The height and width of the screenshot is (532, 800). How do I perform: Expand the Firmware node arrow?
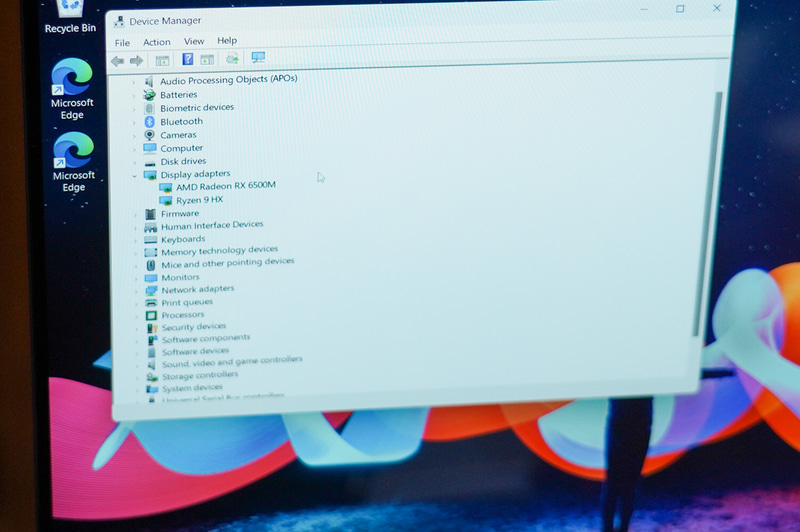(136, 215)
